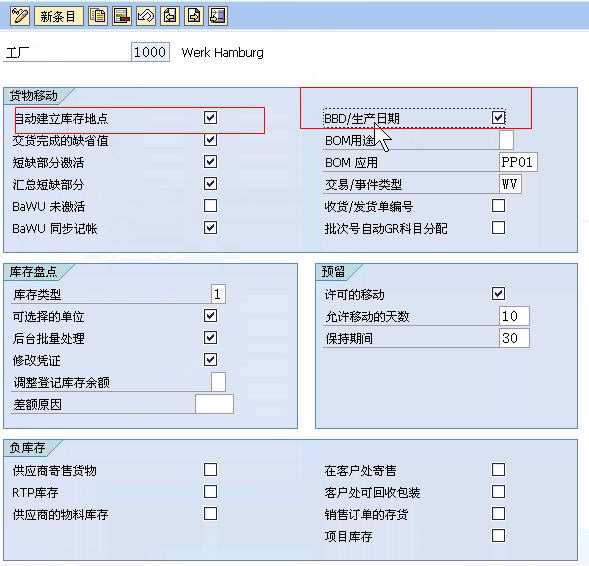Enable 供应商的物料库存 checkbox
589x566 pixels.
[210, 513]
